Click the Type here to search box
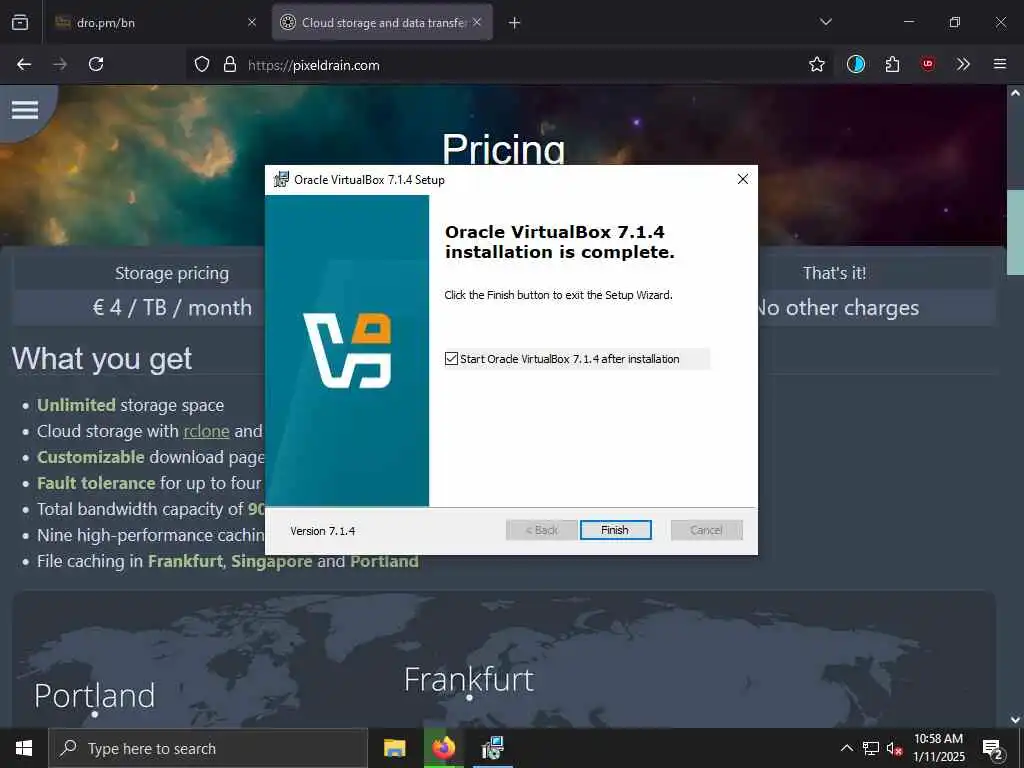Screen dimensions: 1024x768 click(x=208, y=748)
